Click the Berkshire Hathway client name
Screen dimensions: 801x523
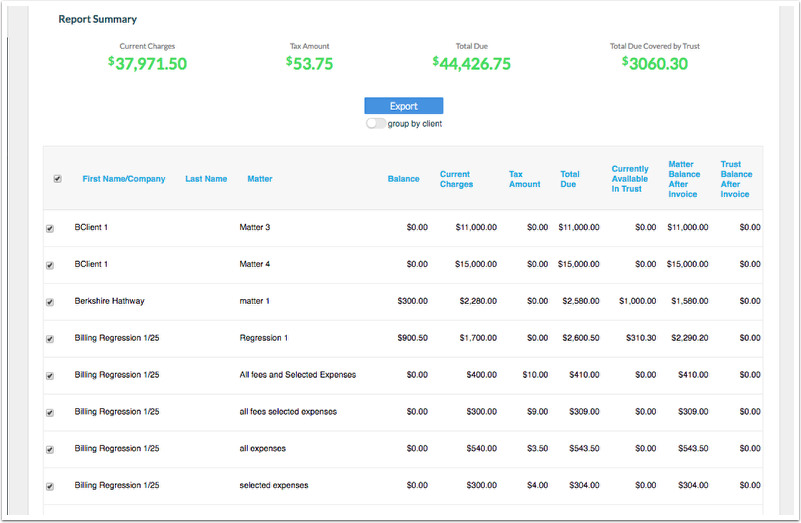[x=109, y=301]
